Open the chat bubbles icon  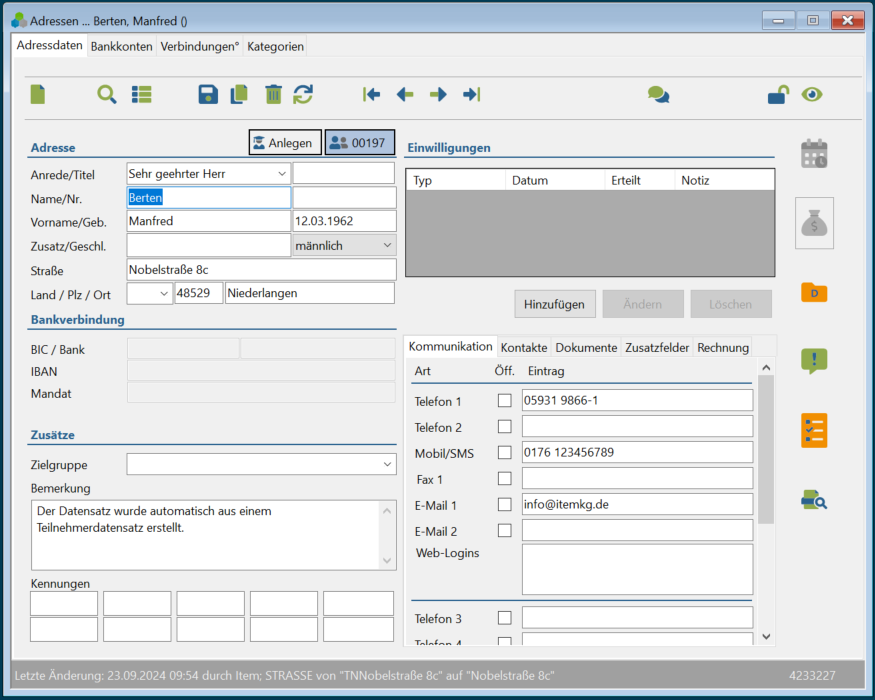[658, 94]
